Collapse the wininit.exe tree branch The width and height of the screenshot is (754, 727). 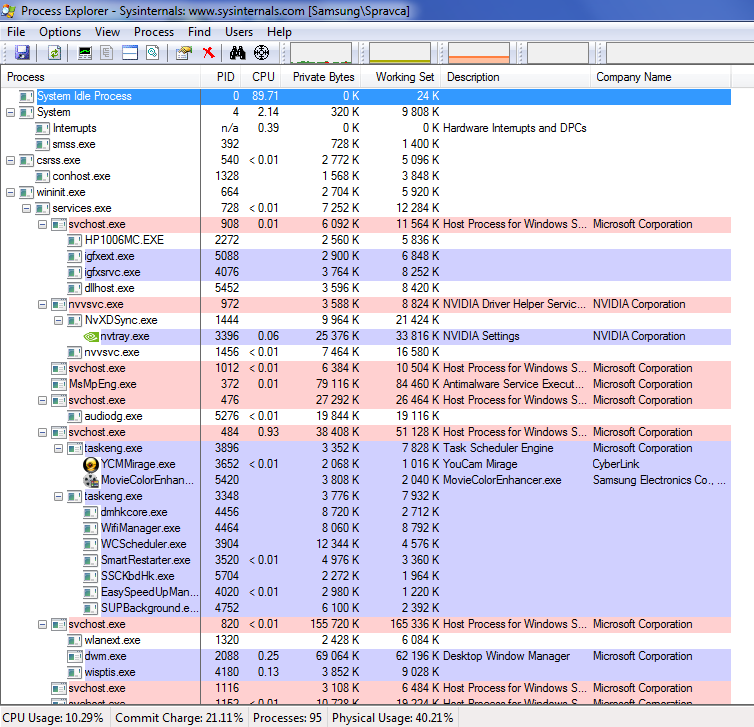[x=11, y=192]
